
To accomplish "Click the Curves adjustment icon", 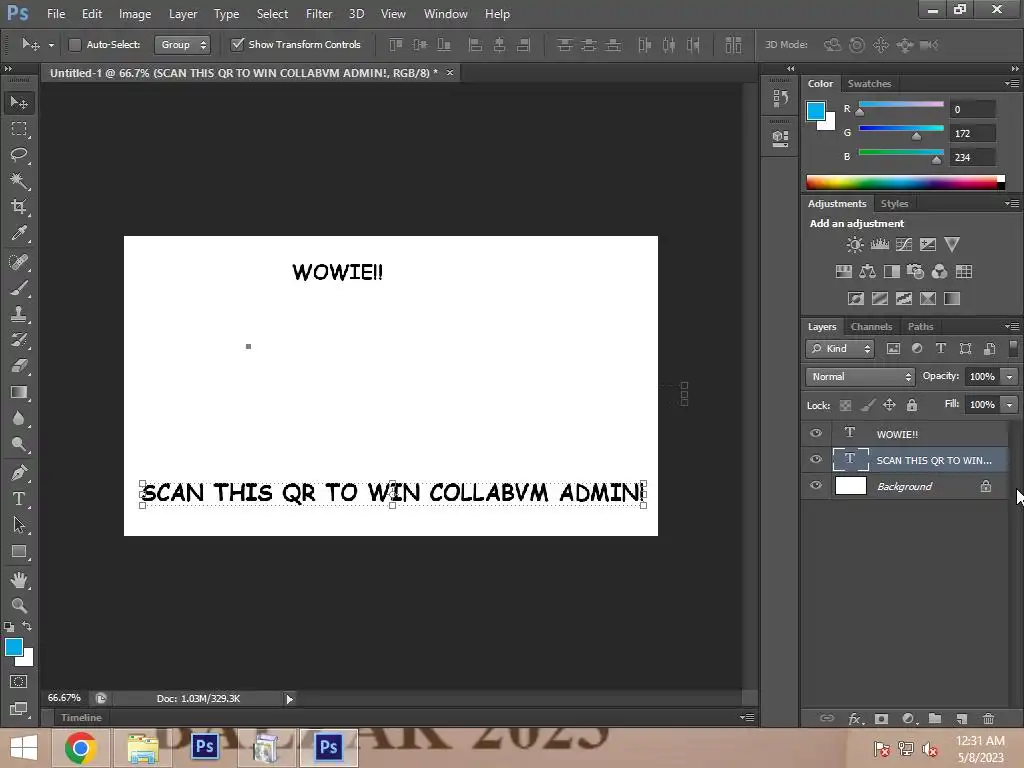I will click(x=904, y=245).
